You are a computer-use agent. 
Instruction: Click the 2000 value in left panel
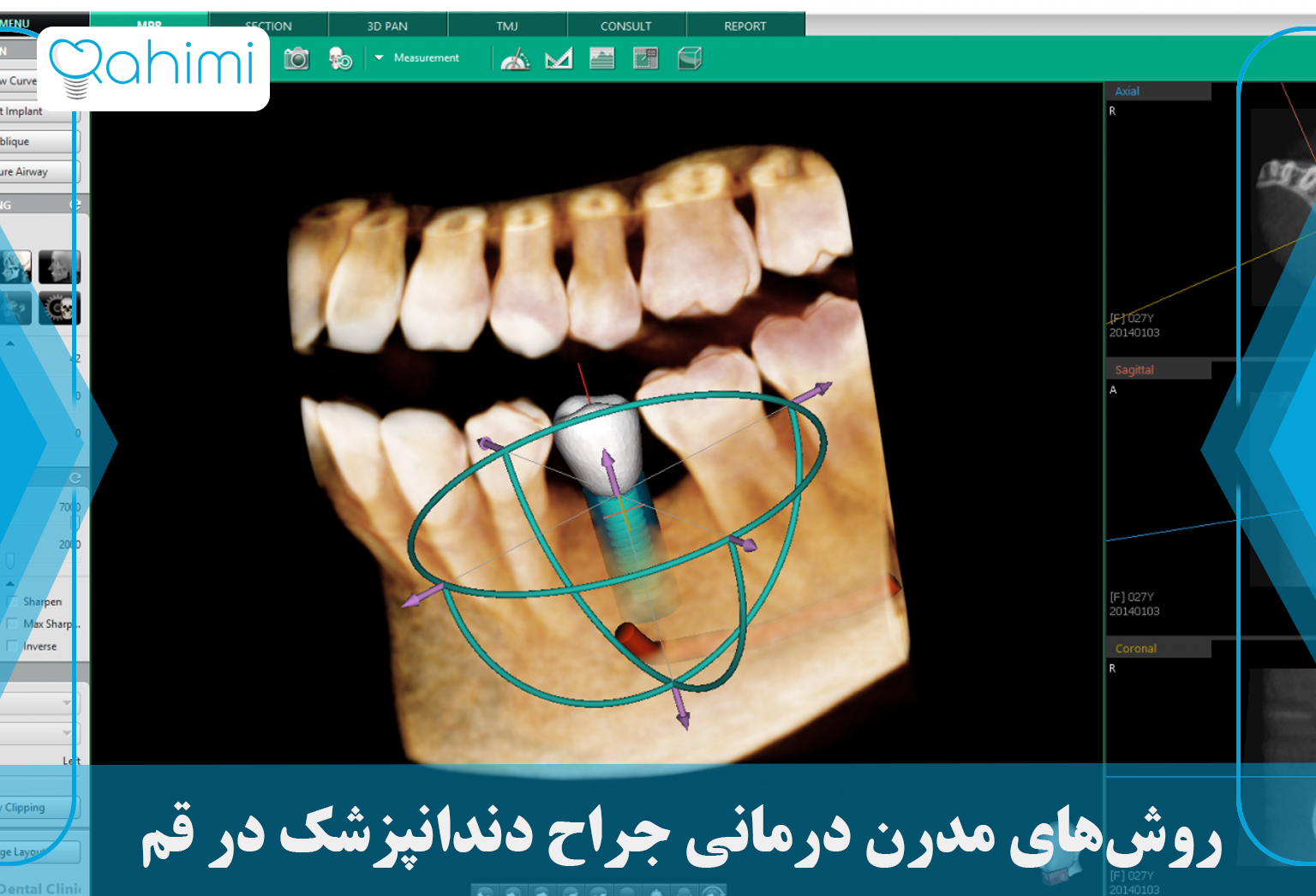pyautogui.click(x=69, y=545)
